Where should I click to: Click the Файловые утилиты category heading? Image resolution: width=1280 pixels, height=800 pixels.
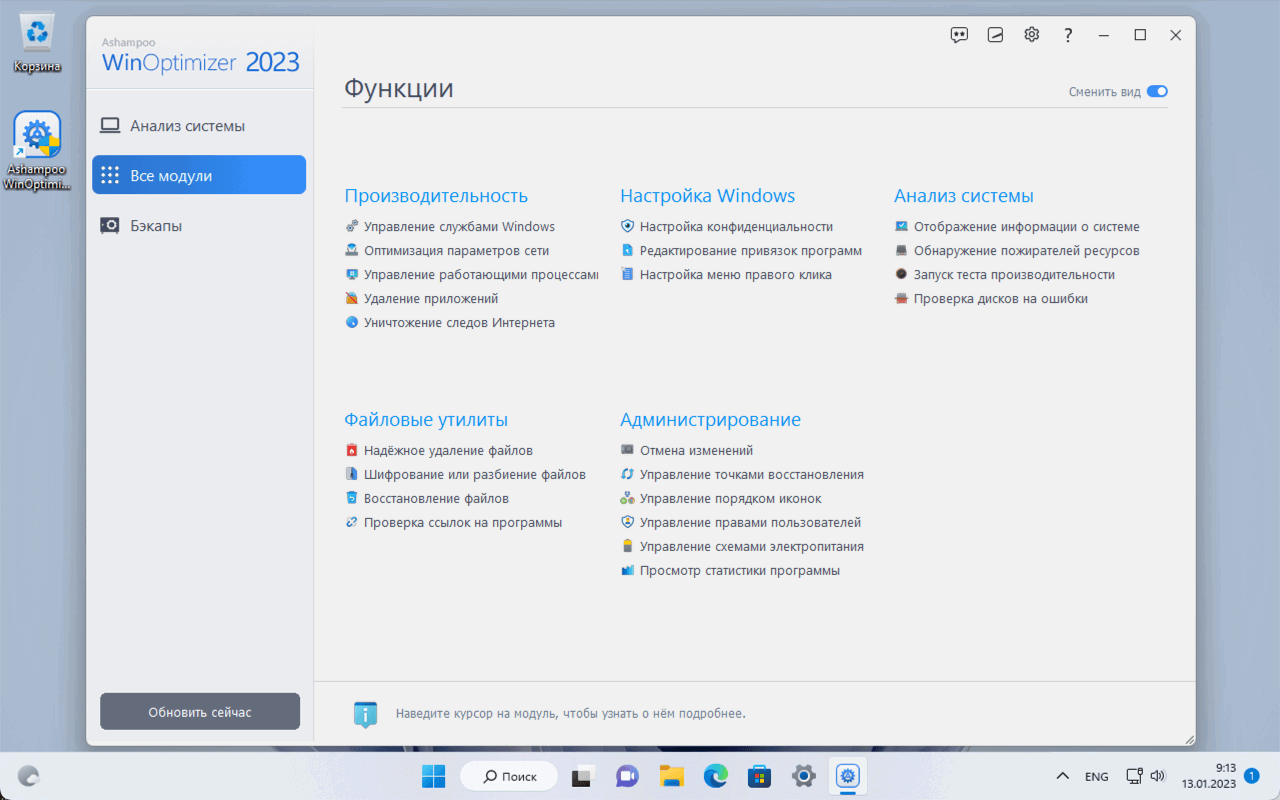coord(426,420)
